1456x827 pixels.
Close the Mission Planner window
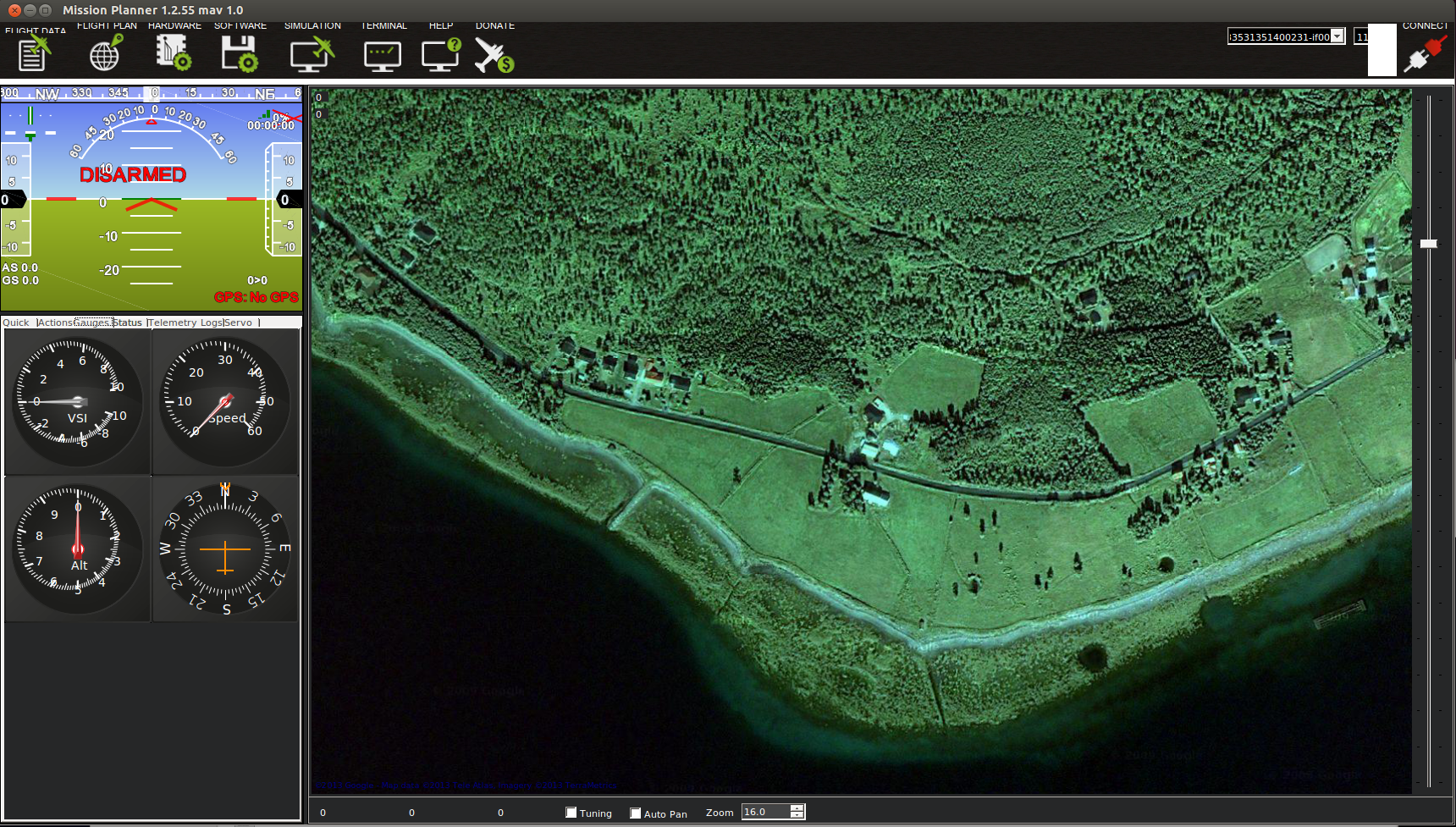pos(14,10)
